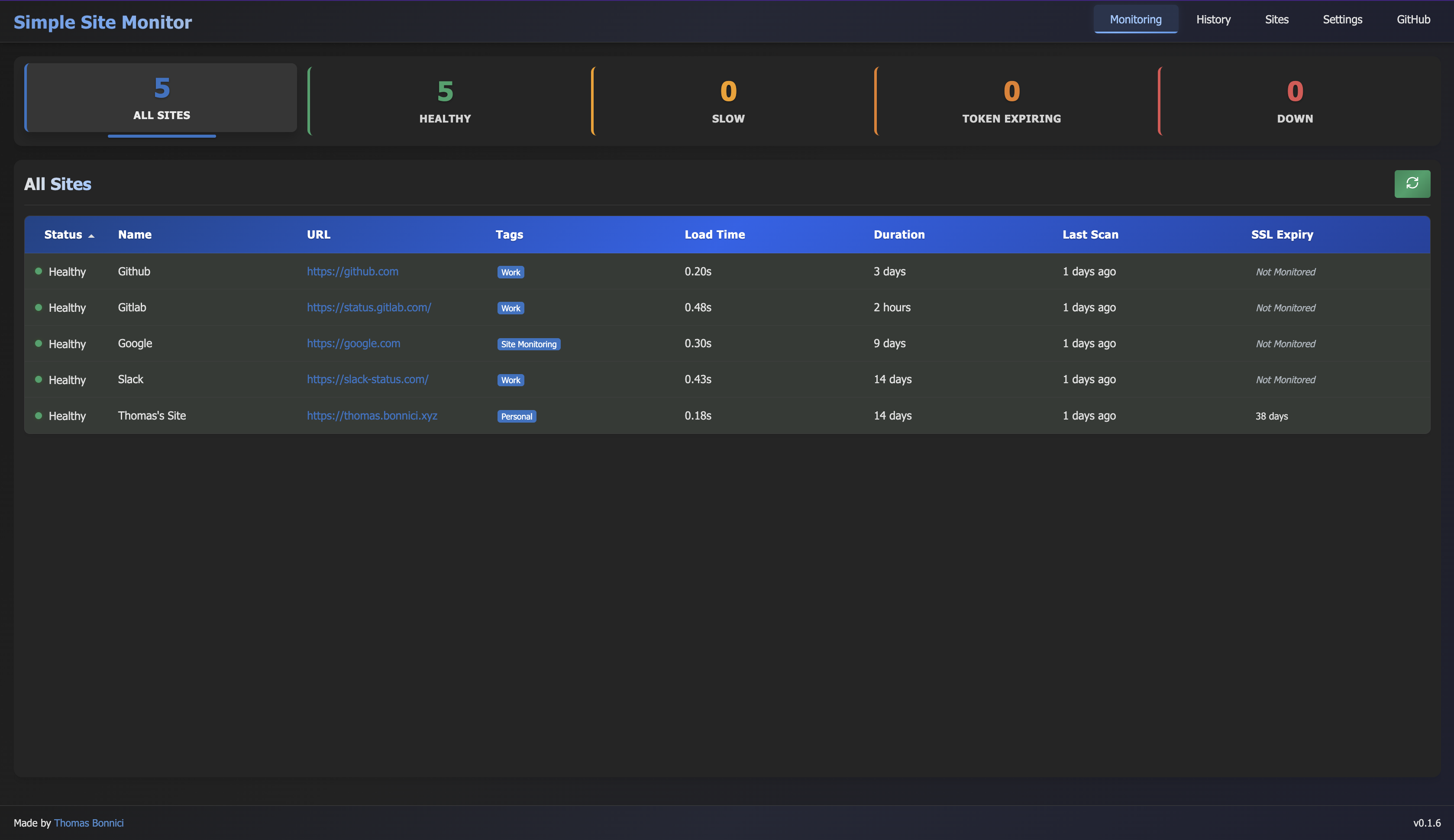Click the Github site name
Viewport: 1454px width, 840px height.
[x=134, y=271]
